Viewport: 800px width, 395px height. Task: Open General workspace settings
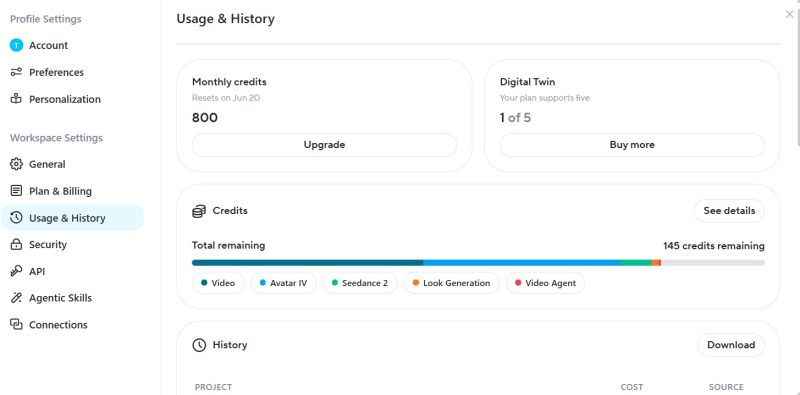(x=72, y=164)
